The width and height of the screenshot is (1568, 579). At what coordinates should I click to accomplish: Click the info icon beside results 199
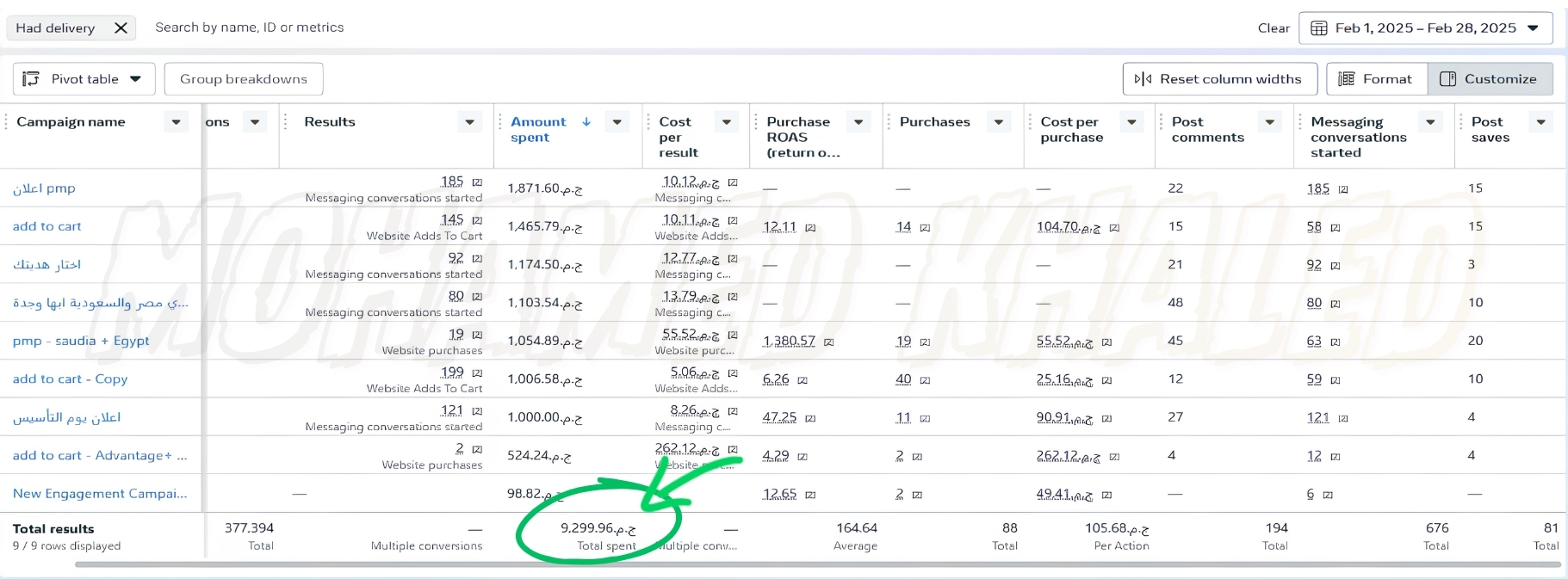[477, 373]
